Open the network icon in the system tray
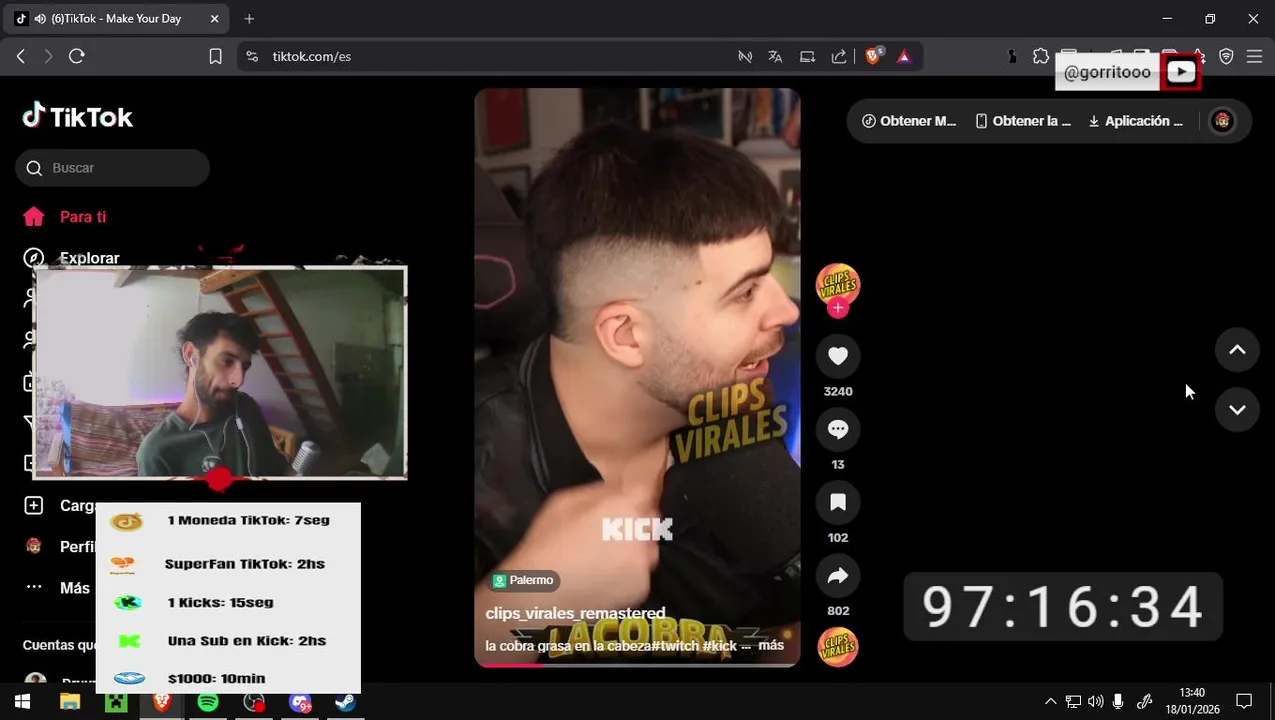 (1073, 702)
